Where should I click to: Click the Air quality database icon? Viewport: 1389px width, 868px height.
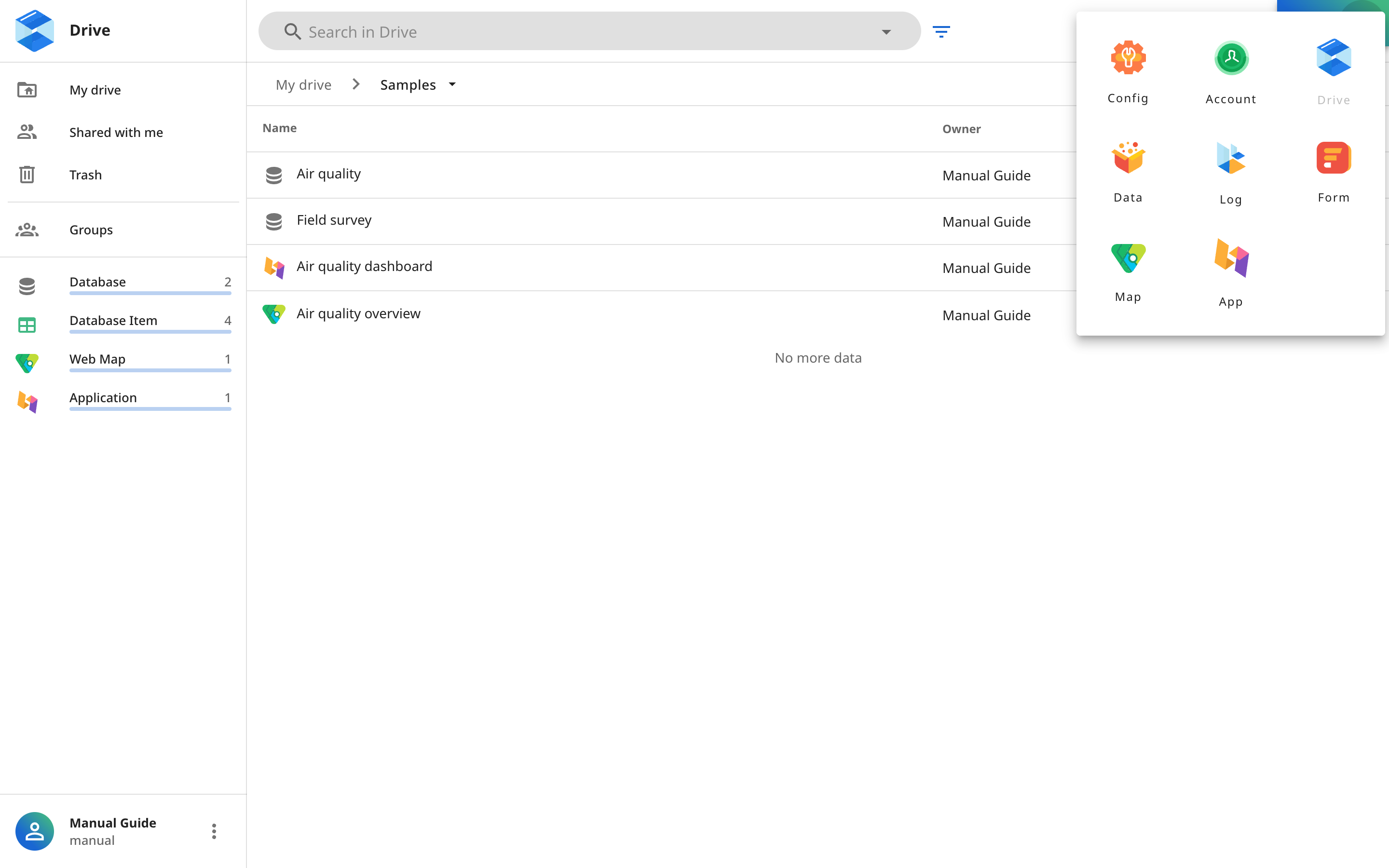[x=274, y=175]
